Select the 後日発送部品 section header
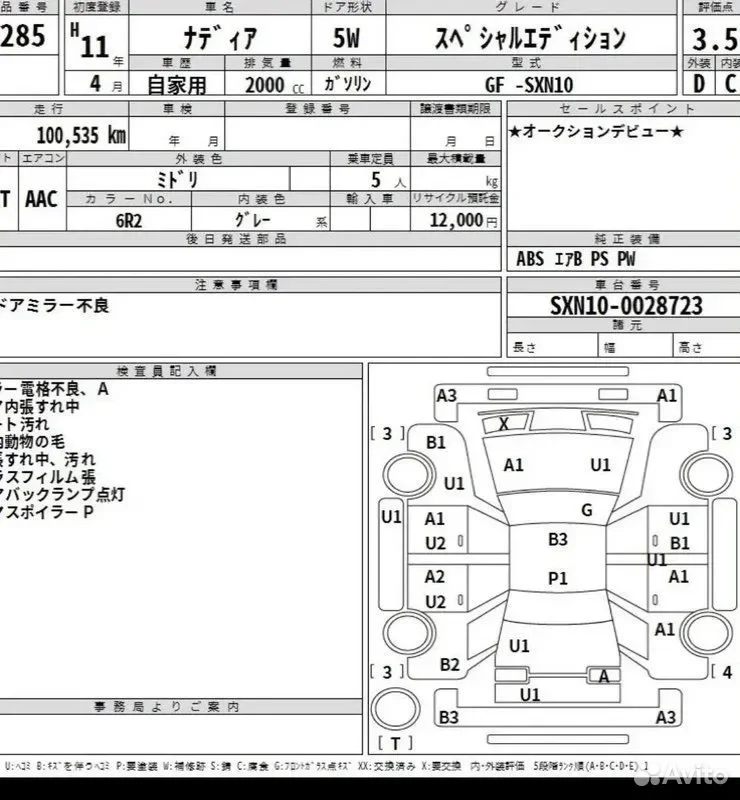 pos(236,239)
